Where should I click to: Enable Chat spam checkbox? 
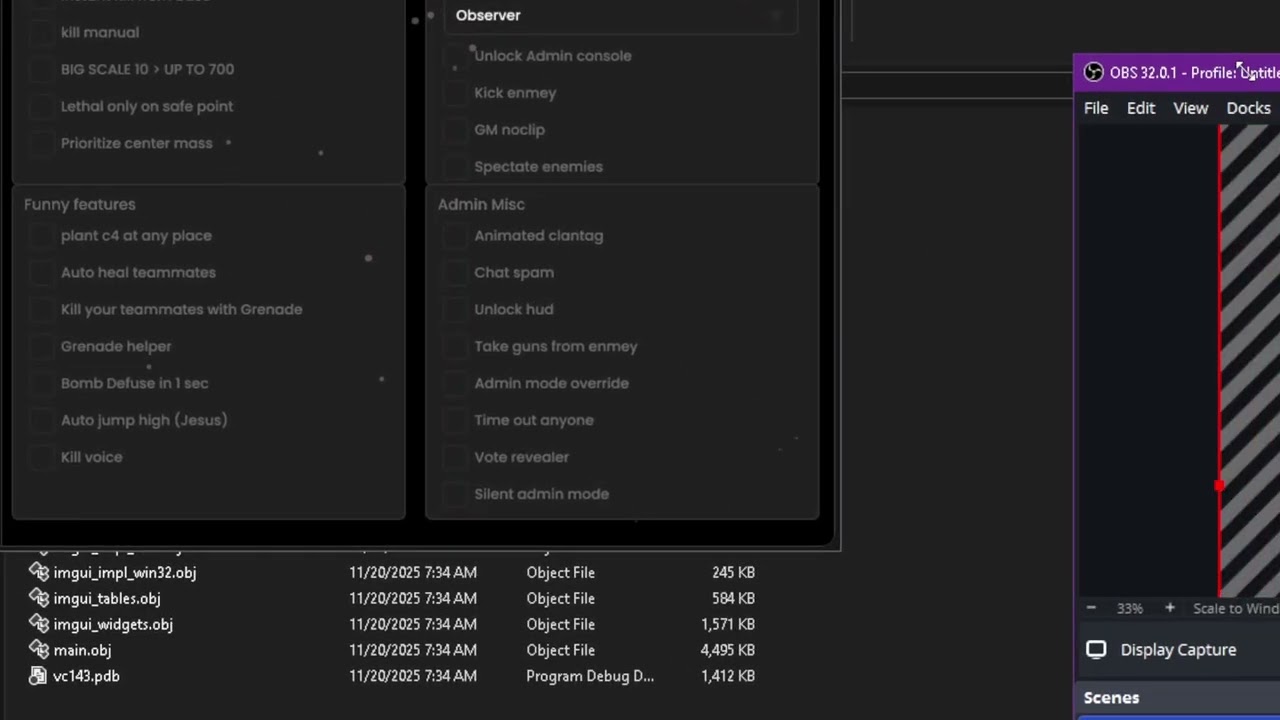tap(455, 273)
